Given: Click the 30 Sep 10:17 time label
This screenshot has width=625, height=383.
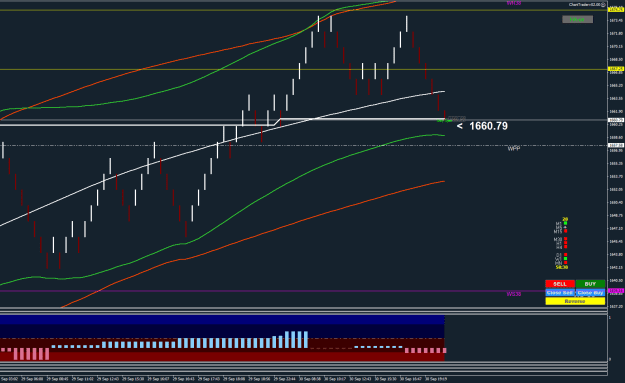Looking at the screenshot, I should pyautogui.click(x=335, y=379).
